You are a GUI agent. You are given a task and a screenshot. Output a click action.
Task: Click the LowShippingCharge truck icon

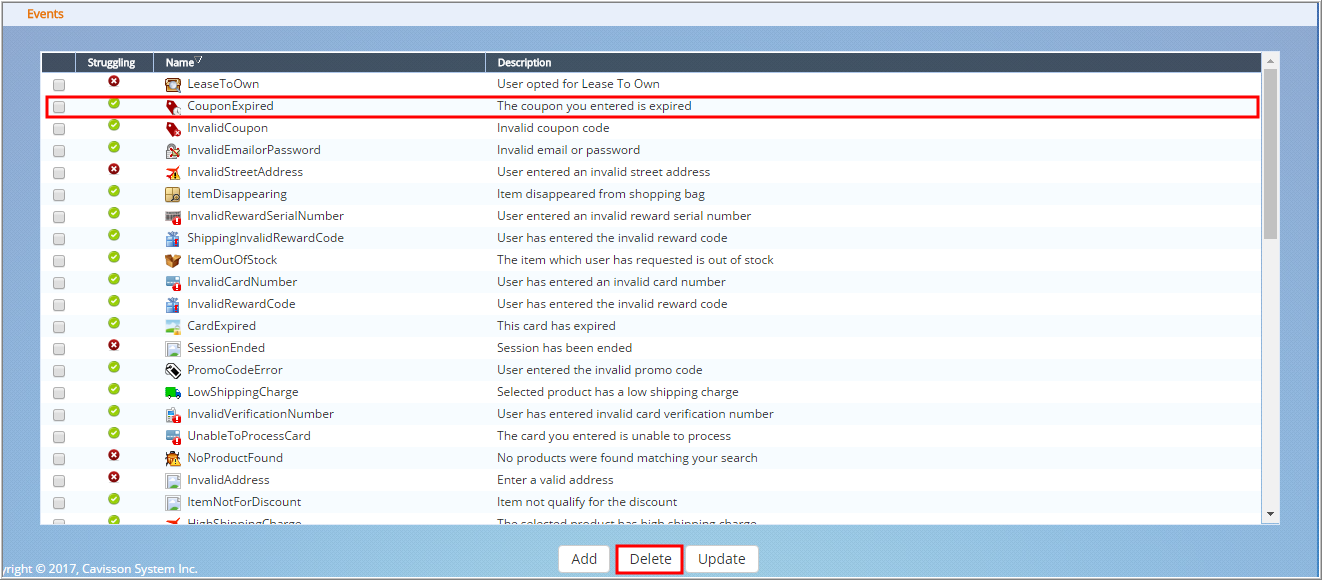click(172, 393)
